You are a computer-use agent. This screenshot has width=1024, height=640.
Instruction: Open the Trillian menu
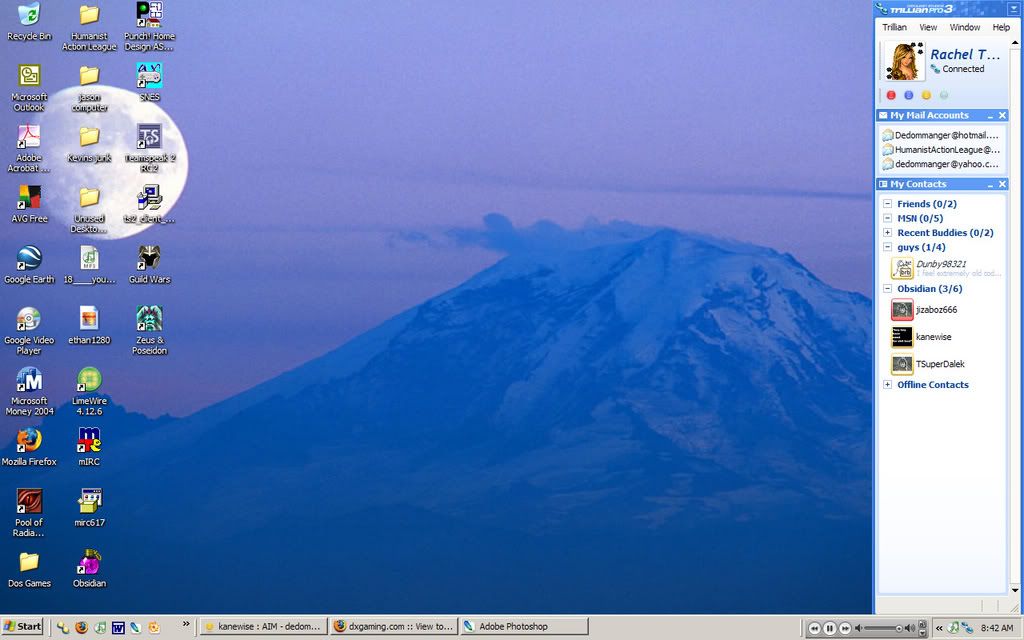[893, 27]
